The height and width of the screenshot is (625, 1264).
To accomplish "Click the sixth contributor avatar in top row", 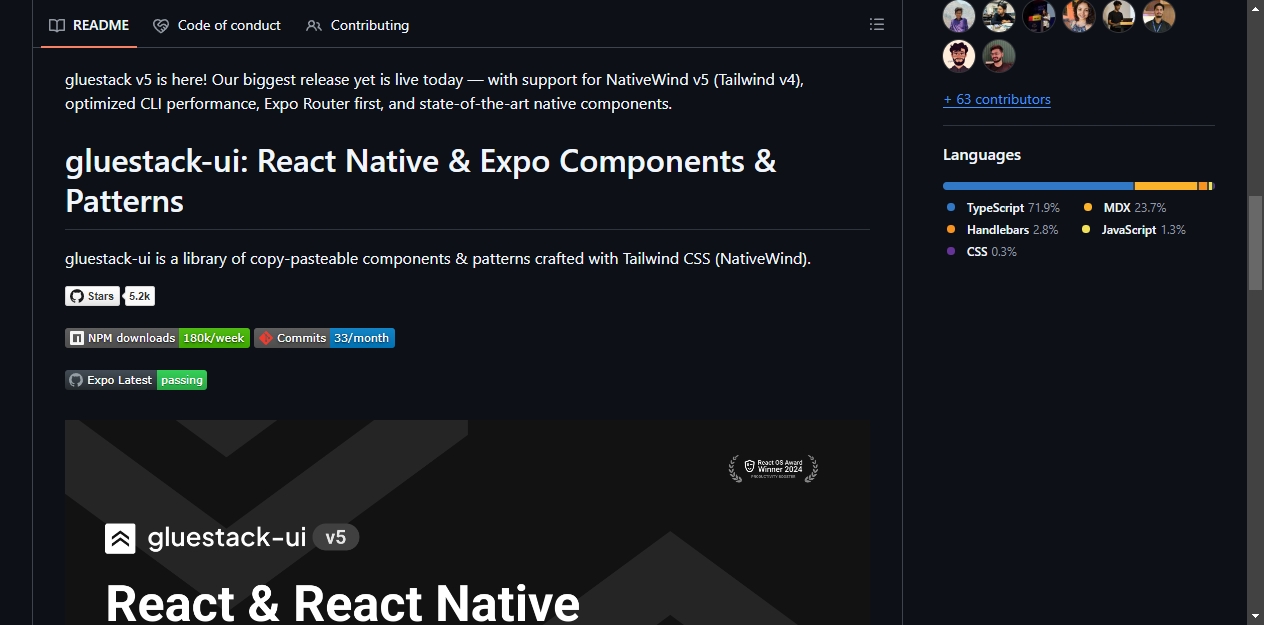I will point(1159,16).
